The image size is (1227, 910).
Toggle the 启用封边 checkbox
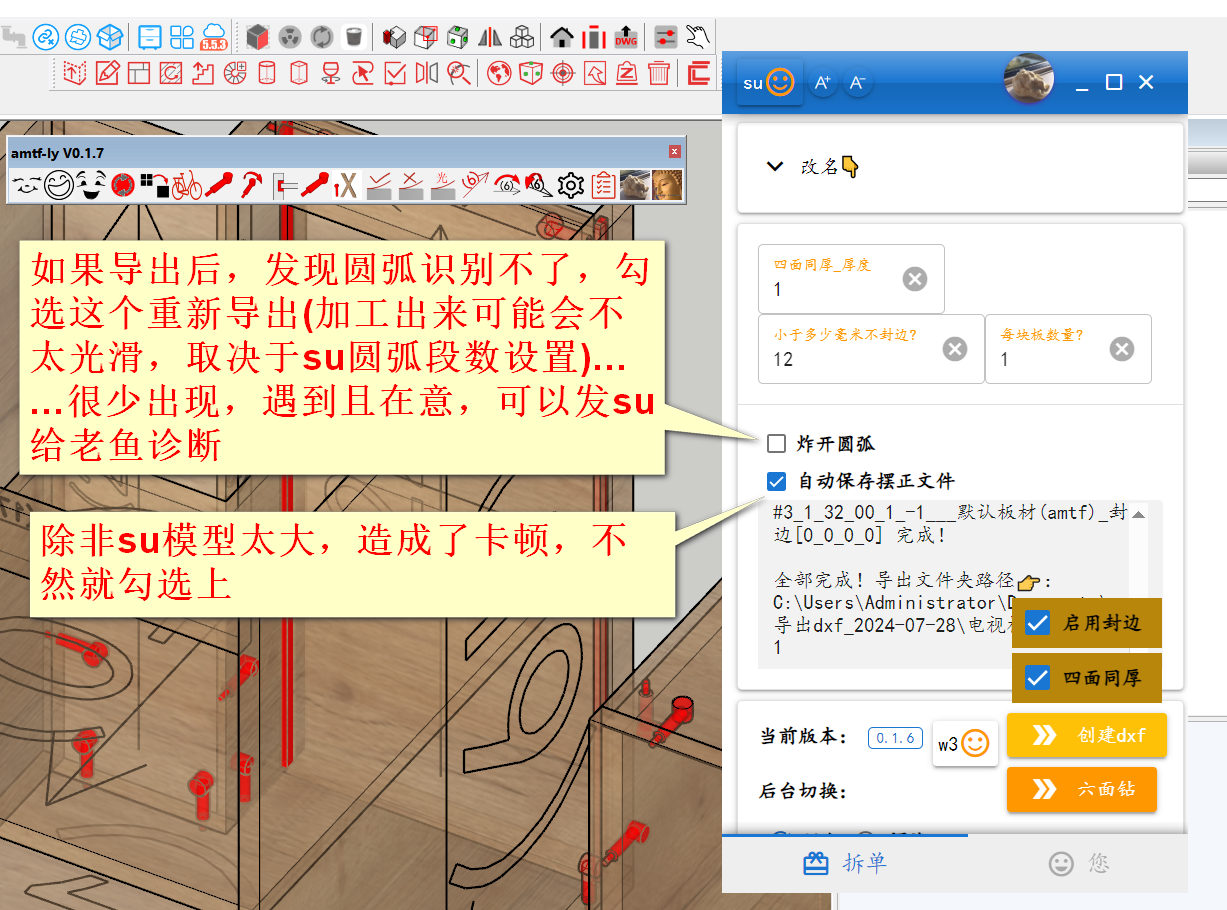pos(1038,623)
